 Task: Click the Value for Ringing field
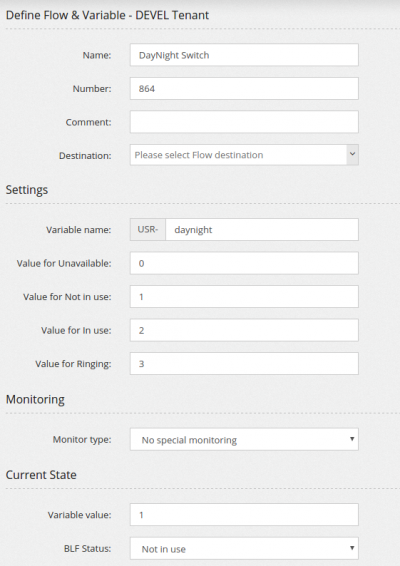(x=244, y=363)
